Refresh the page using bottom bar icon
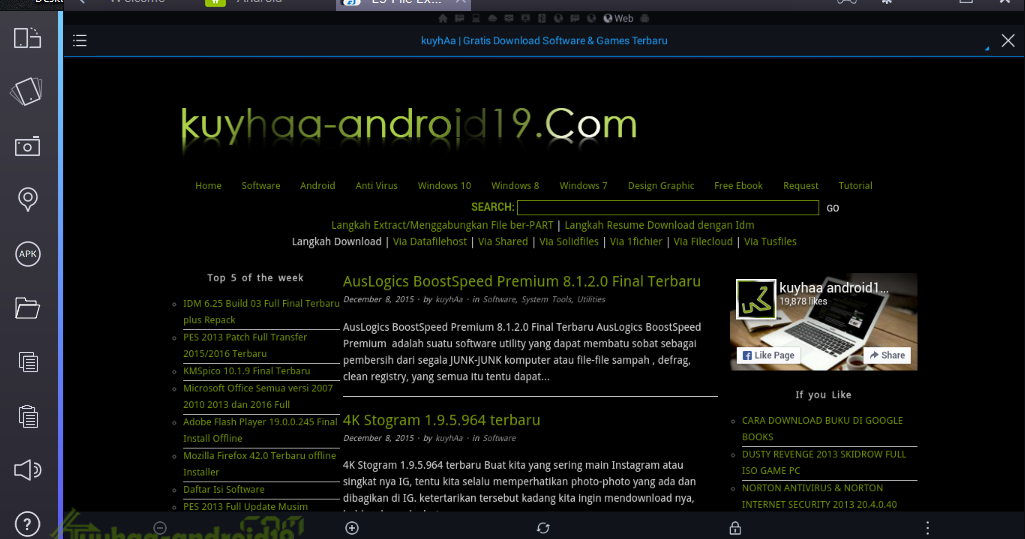This screenshot has height=539, width=1025. coord(543,528)
